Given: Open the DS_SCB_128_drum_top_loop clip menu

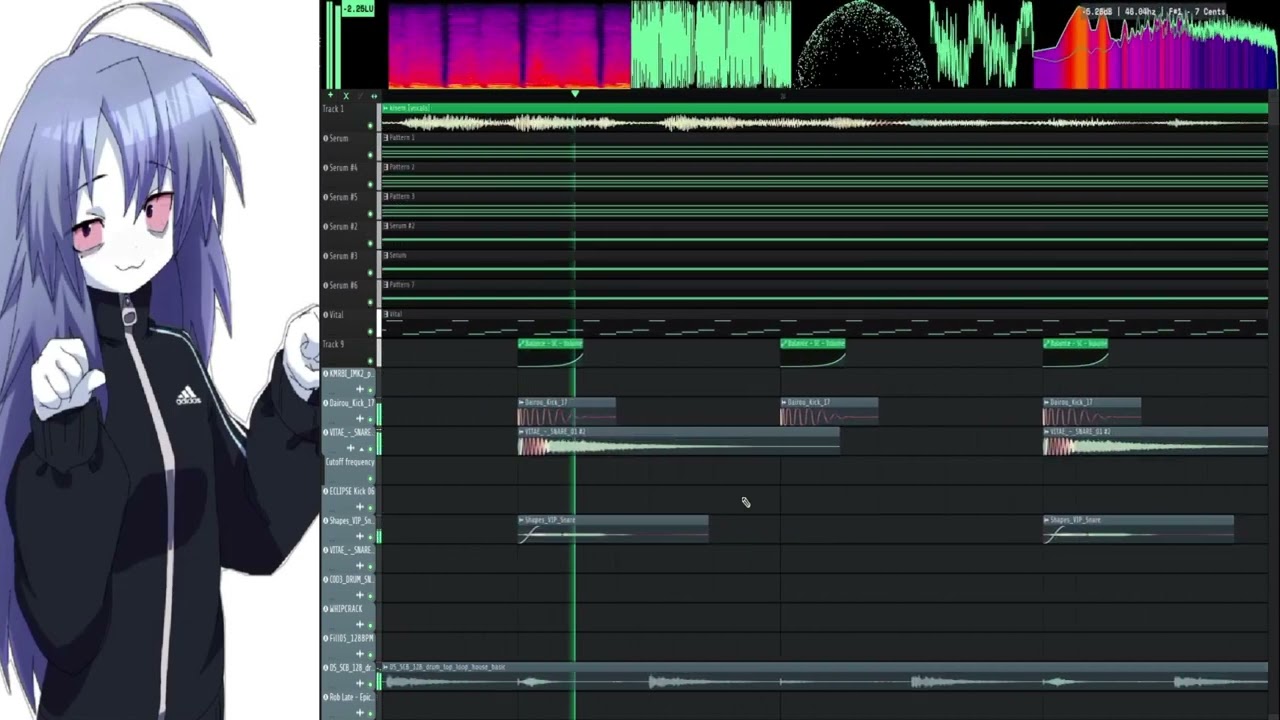Looking at the screenshot, I should 386,667.
